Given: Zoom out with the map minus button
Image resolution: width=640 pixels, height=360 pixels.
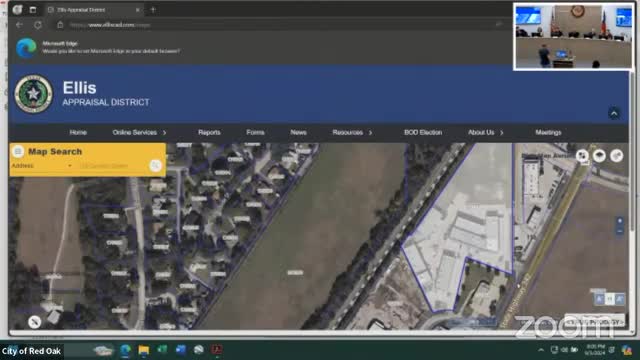Looking at the screenshot, I should [620, 231].
